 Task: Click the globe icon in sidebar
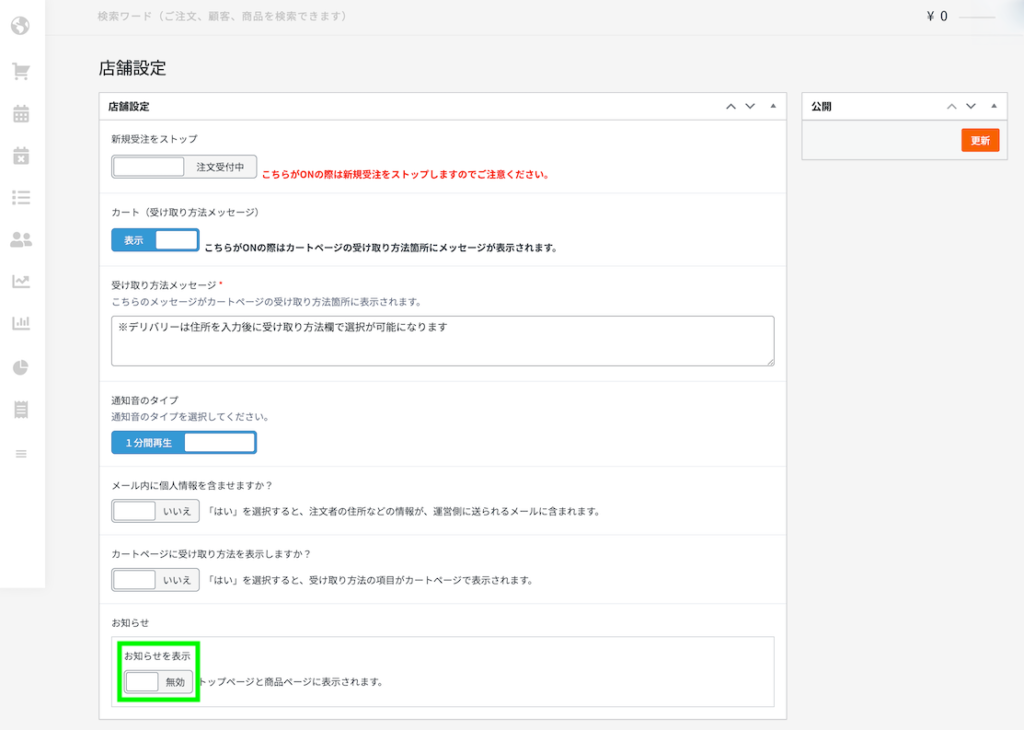(21, 25)
